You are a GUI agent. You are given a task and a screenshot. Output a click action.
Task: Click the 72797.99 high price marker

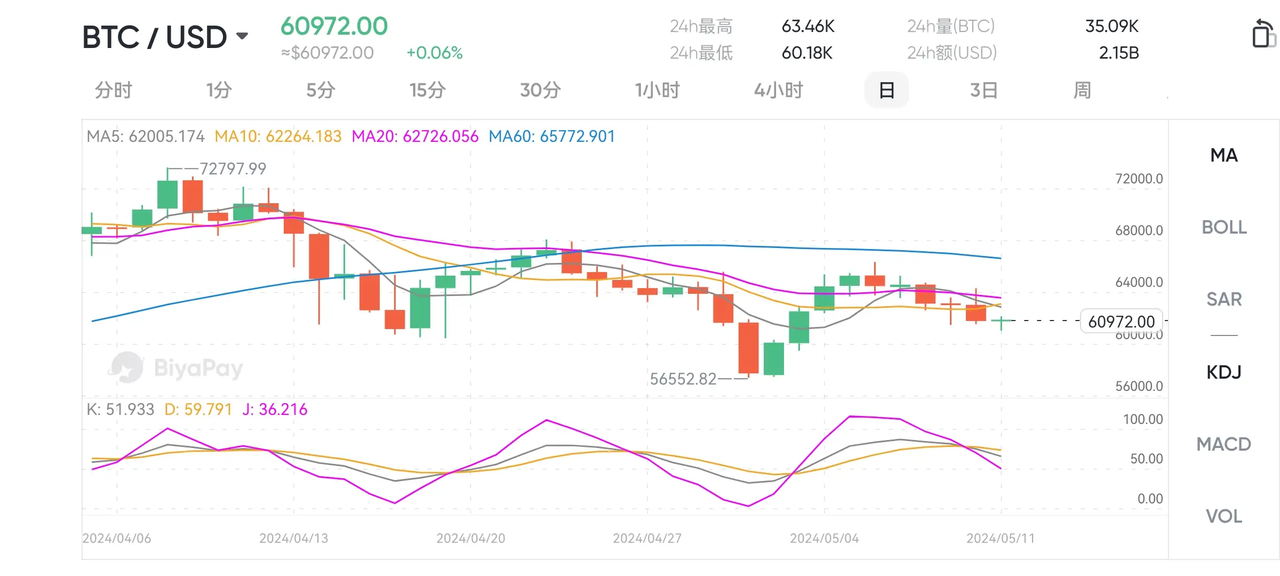click(x=233, y=169)
